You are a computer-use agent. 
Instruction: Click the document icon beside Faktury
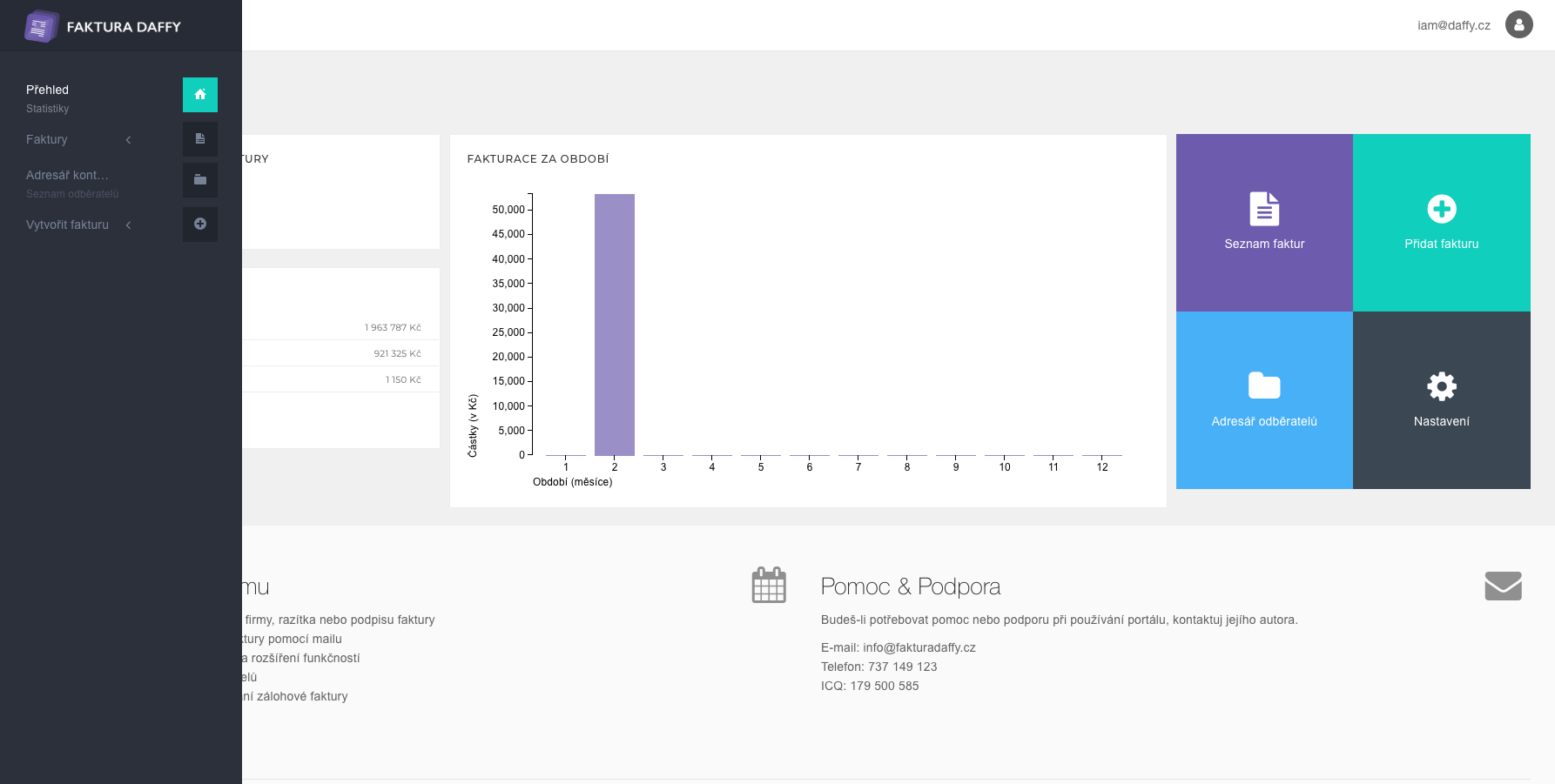tap(200, 139)
